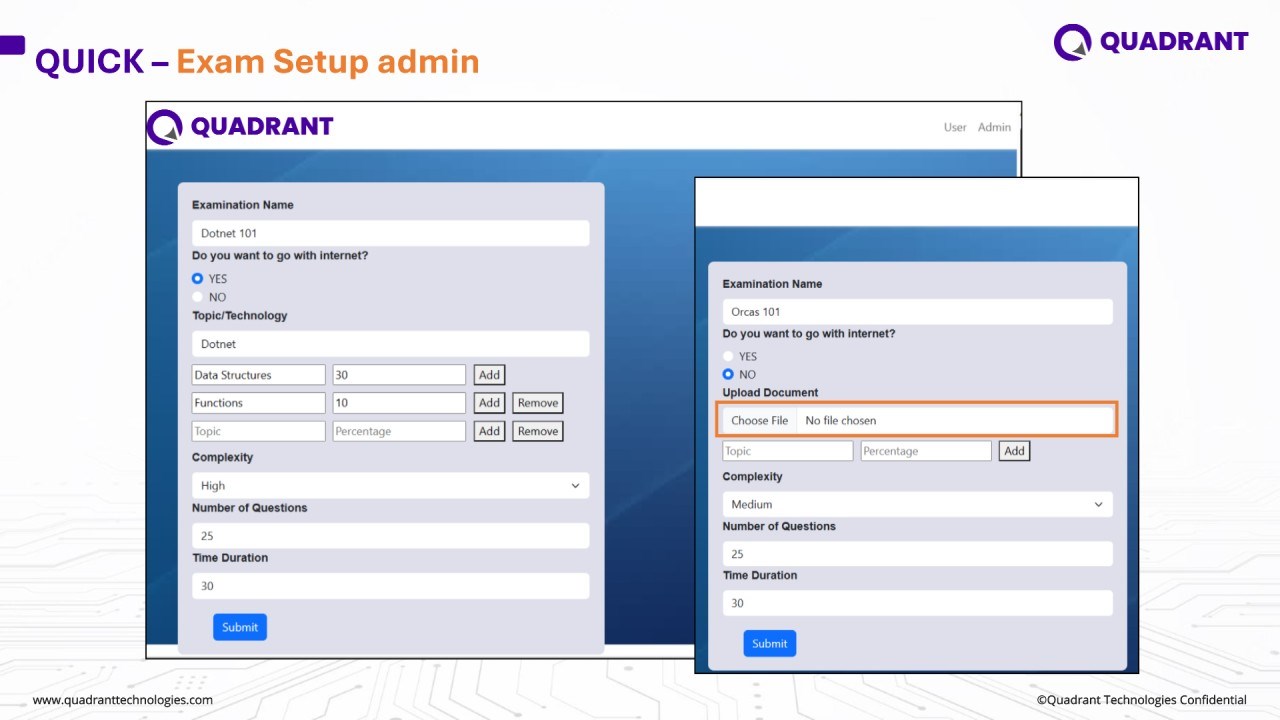
Task: Click percentage field containing 30
Action: pos(399,375)
